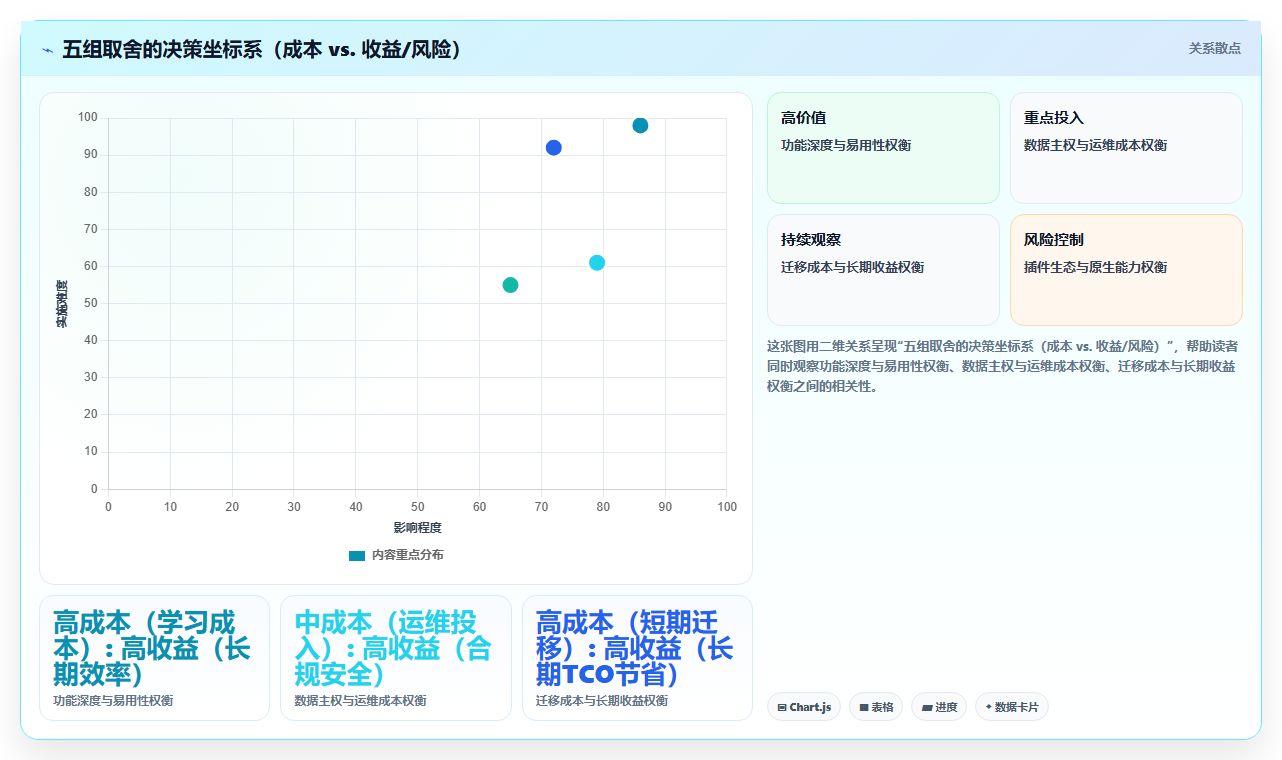The height and width of the screenshot is (760, 1282).
Task: Click the icon in 表格 chip
Action: point(864,708)
